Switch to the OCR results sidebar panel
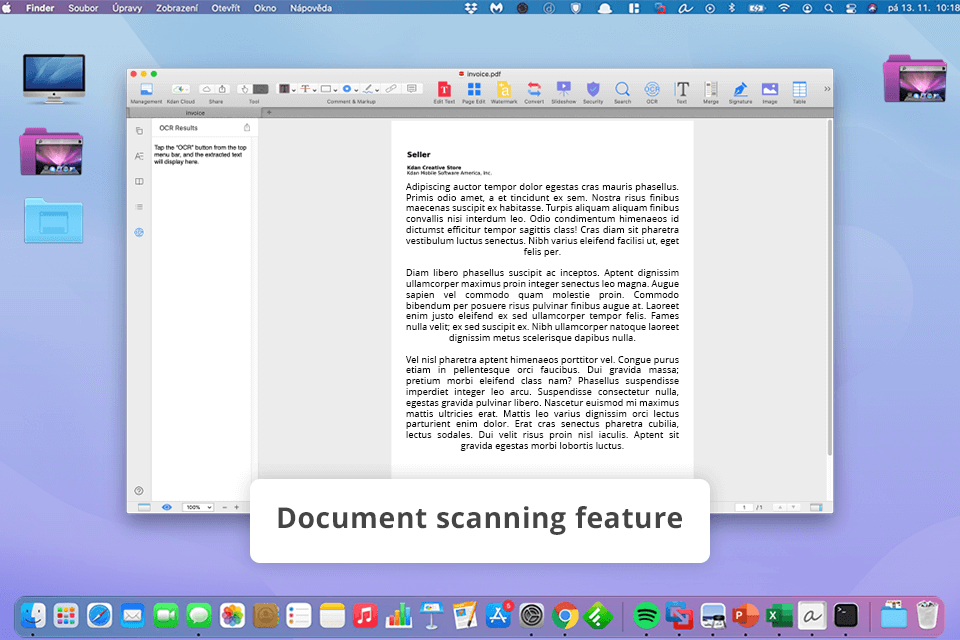 [x=139, y=232]
